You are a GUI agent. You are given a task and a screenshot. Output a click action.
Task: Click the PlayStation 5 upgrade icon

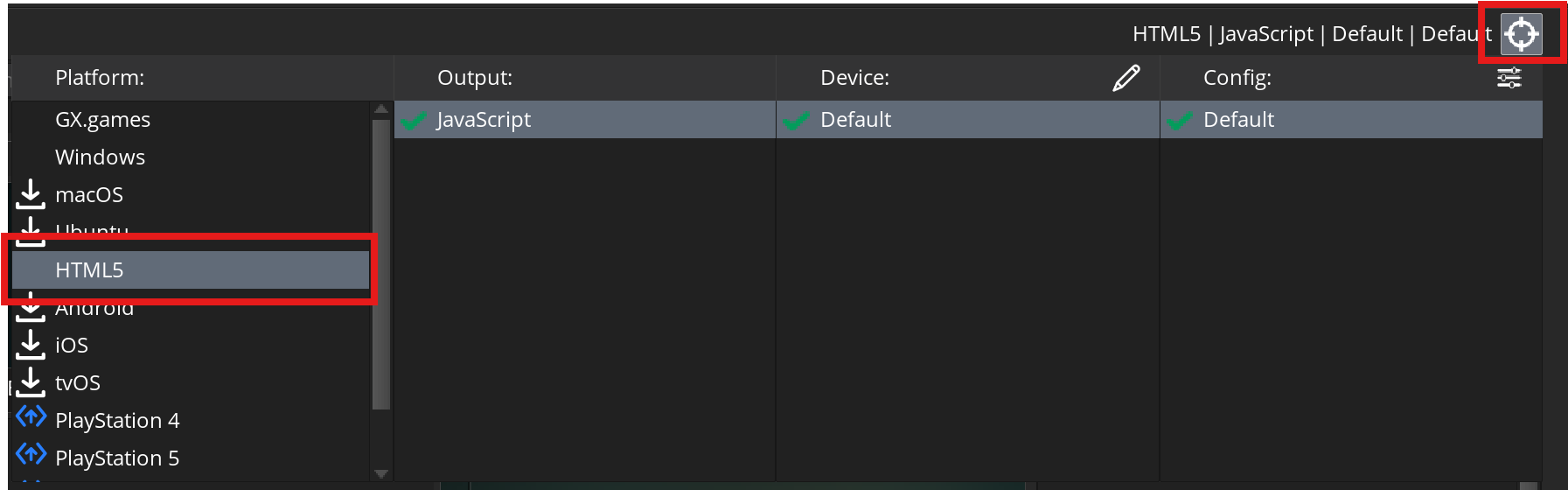pyautogui.click(x=31, y=455)
